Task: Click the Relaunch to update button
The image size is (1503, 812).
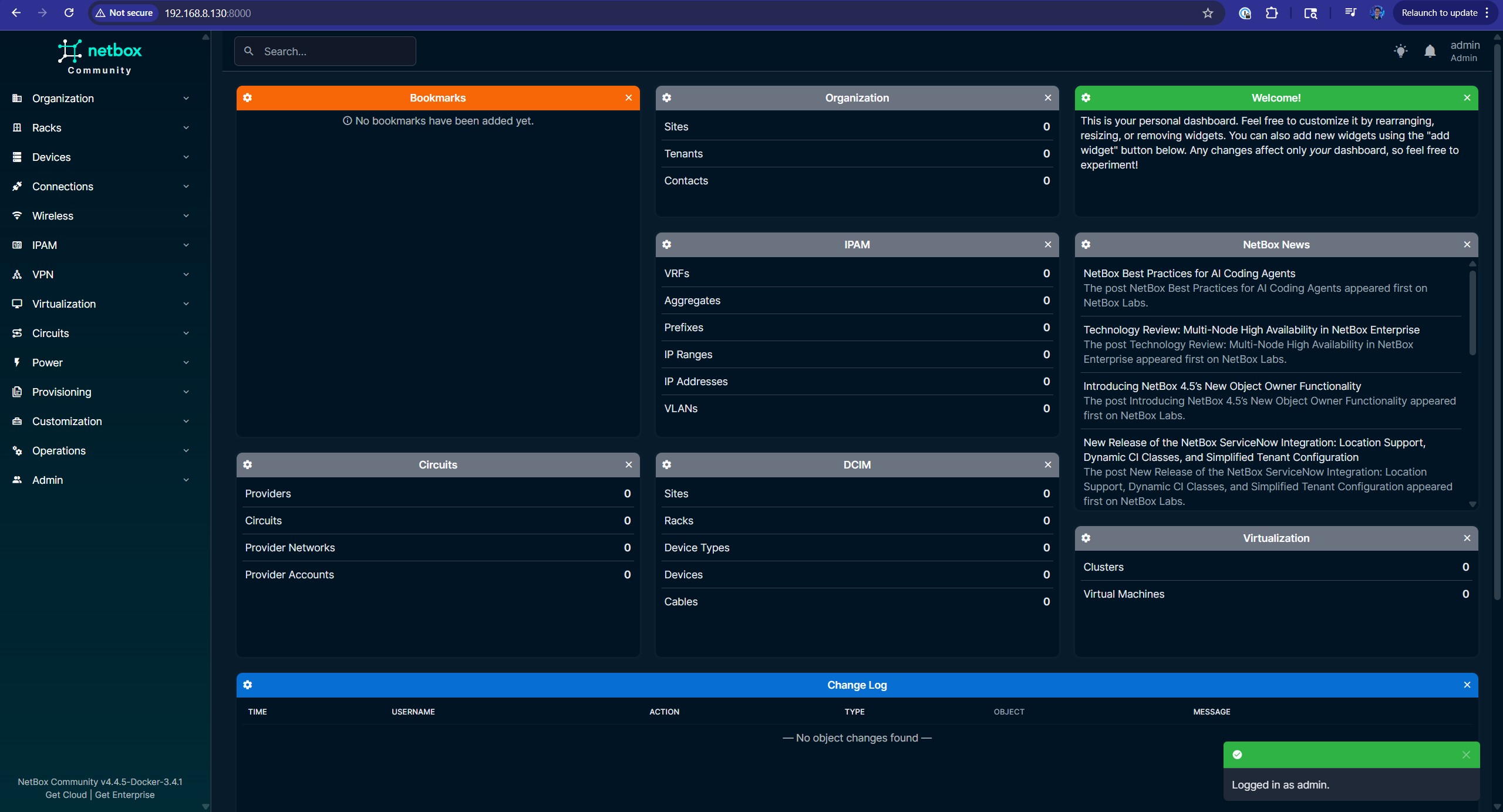Action: (1438, 12)
